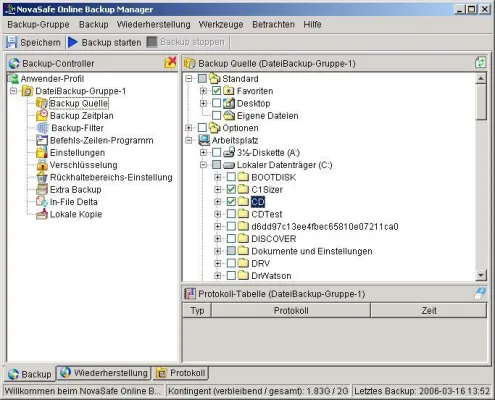Expand the DrWatson folder
495x400 pixels.
point(218,276)
